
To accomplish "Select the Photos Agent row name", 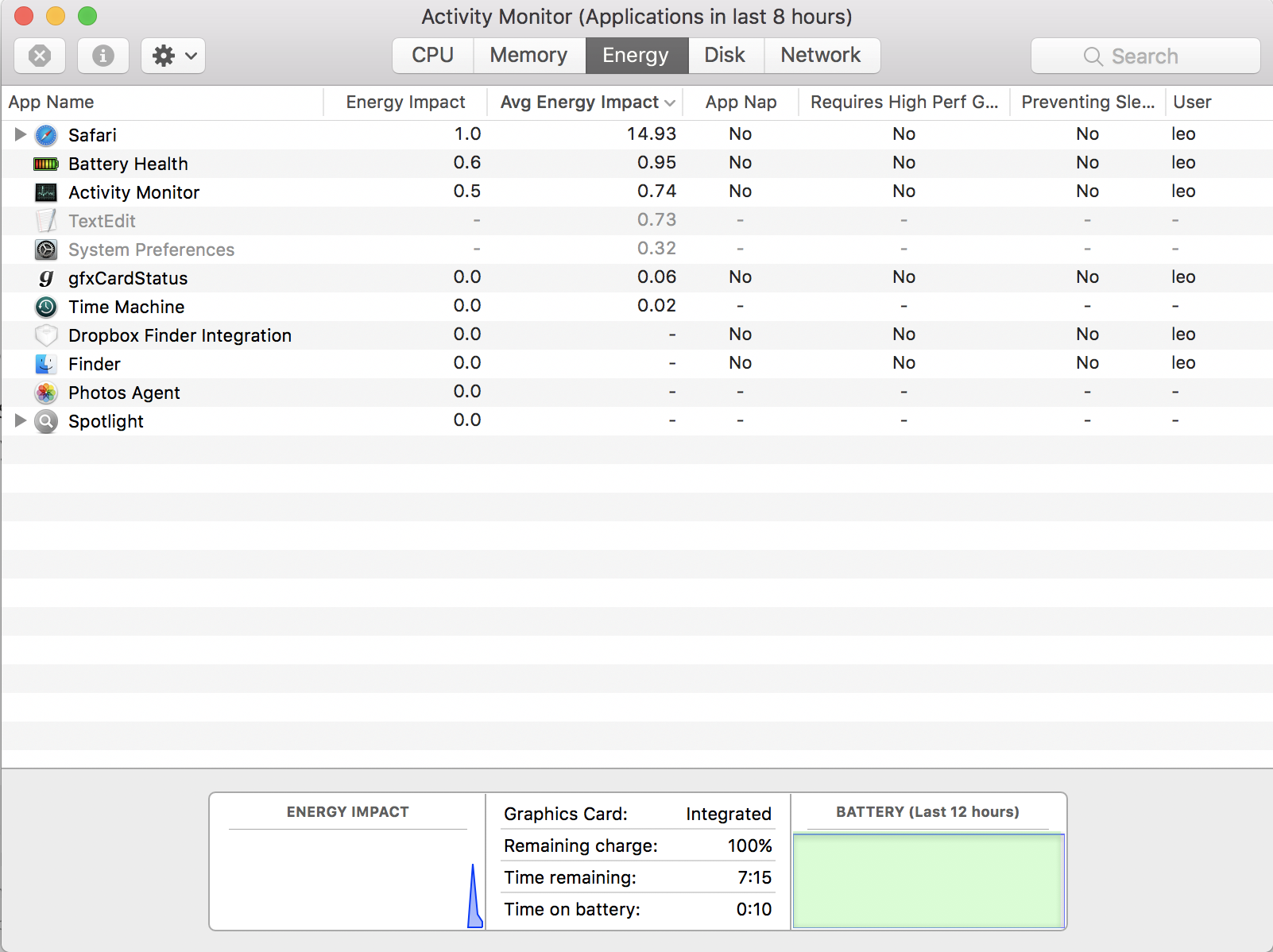I will tap(124, 393).
